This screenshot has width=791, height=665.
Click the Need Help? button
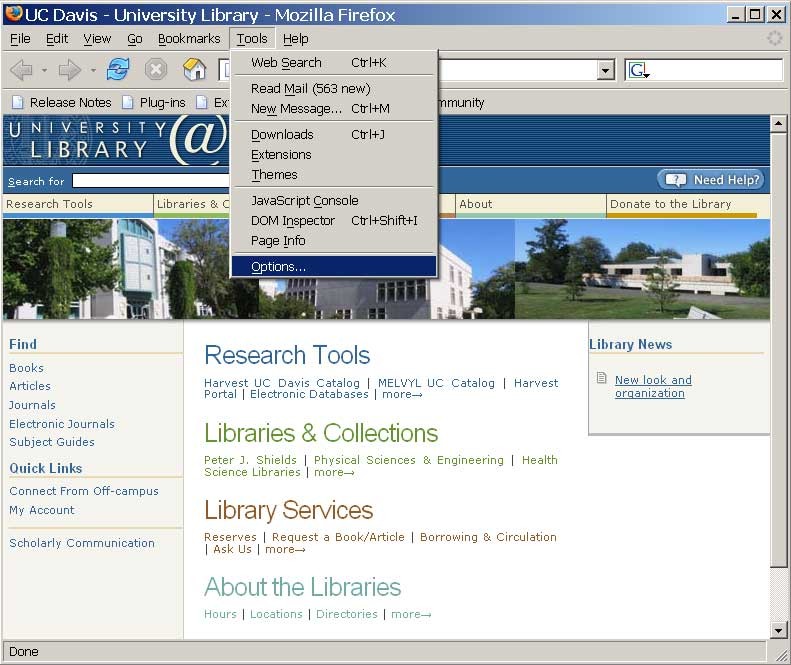click(x=711, y=180)
